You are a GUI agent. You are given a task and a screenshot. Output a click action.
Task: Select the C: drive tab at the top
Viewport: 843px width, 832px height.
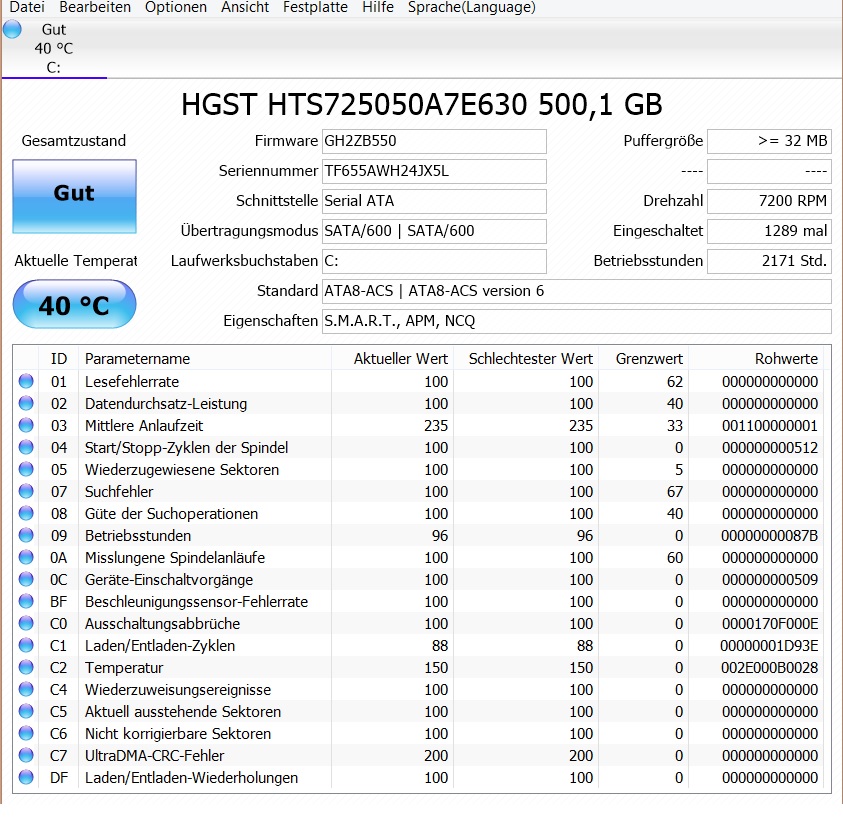(54, 48)
